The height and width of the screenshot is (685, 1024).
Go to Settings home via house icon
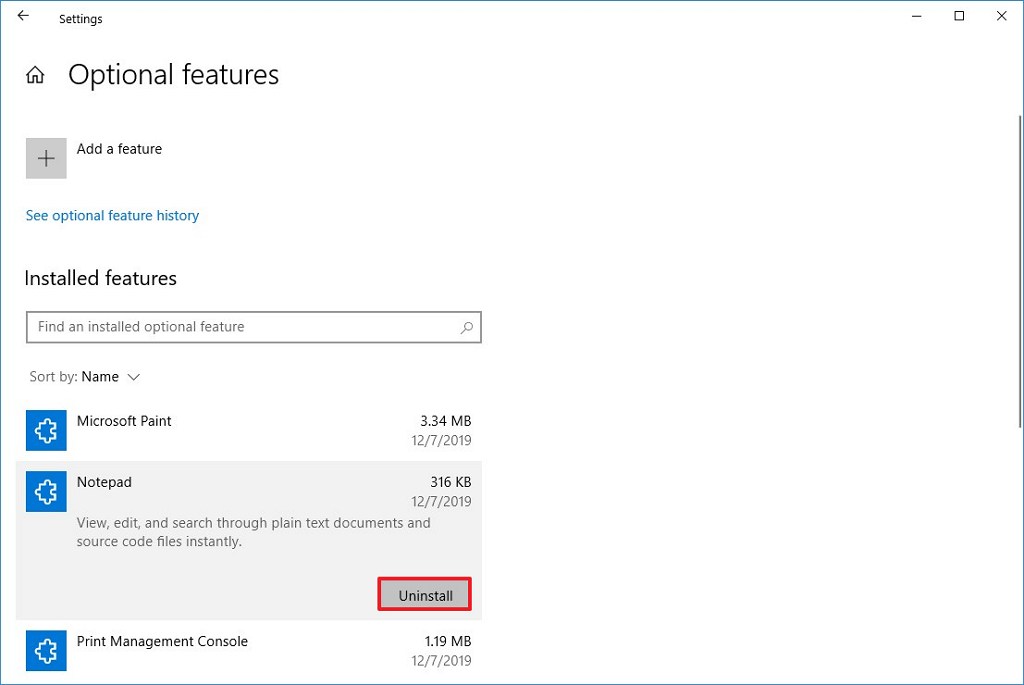(x=35, y=76)
